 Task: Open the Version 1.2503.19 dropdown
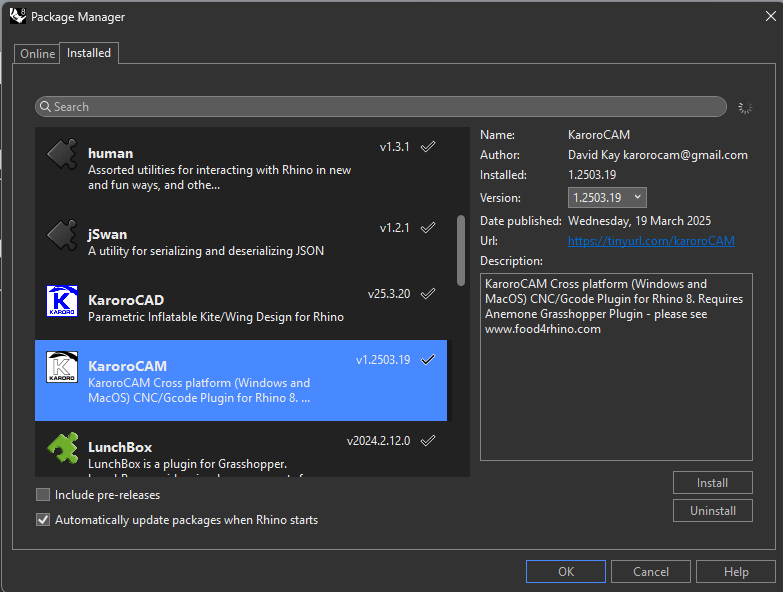click(x=607, y=198)
